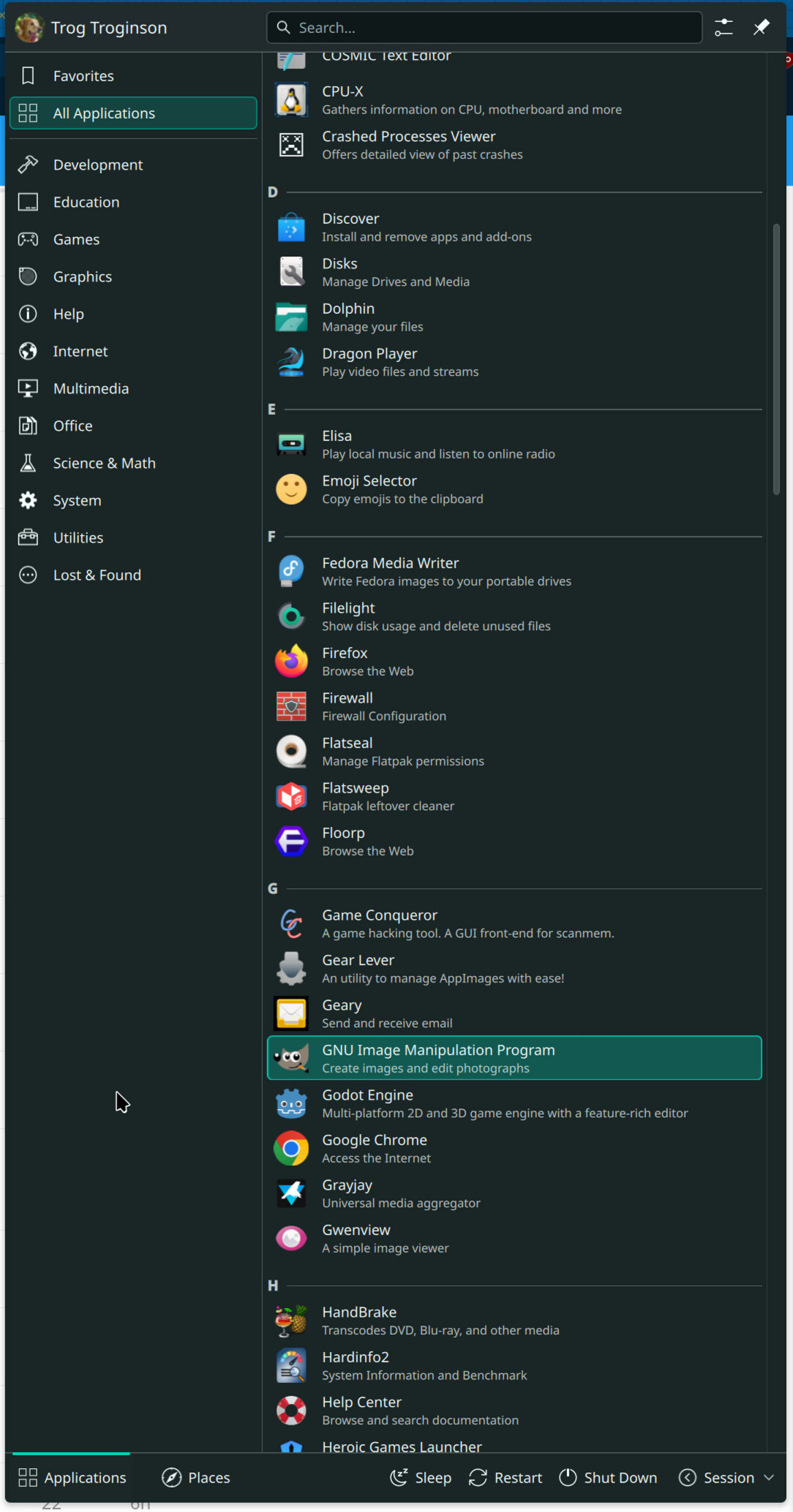Image resolution: width=793 pixels, height=1512 pixels.
Task: Select the Graphics category
Action: 82,276
